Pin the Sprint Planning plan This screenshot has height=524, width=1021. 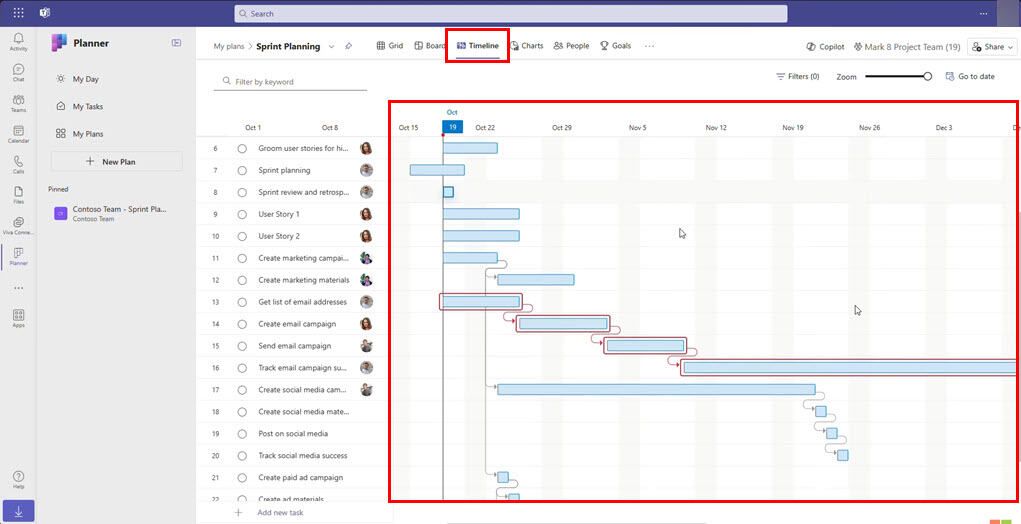(x=348, y=46)
